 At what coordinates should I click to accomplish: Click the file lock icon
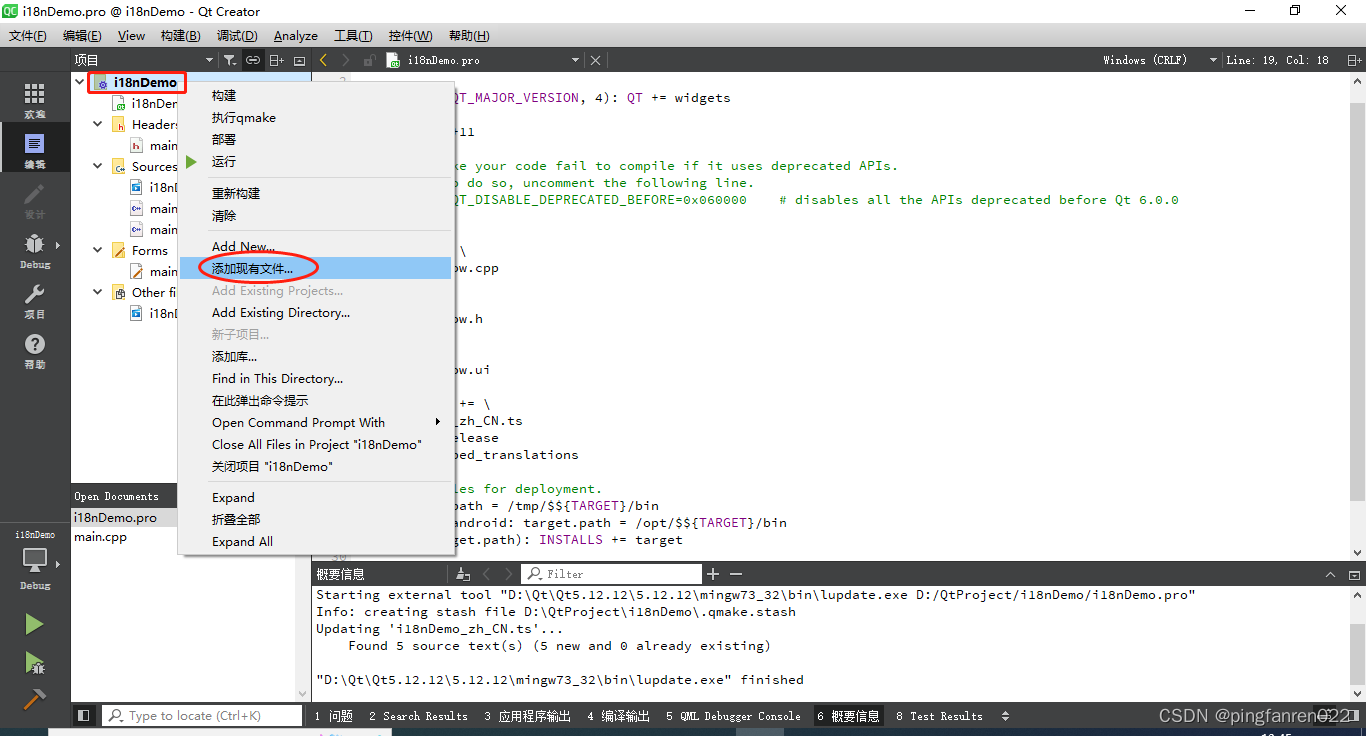pos(370,60)
